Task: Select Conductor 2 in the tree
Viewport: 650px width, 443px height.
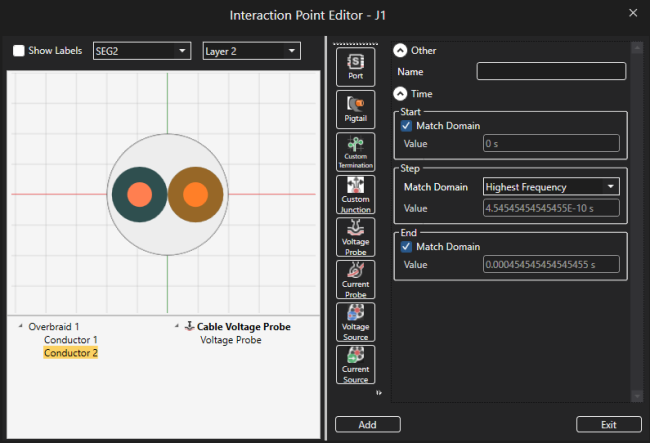Action: (x=71, y=353)
